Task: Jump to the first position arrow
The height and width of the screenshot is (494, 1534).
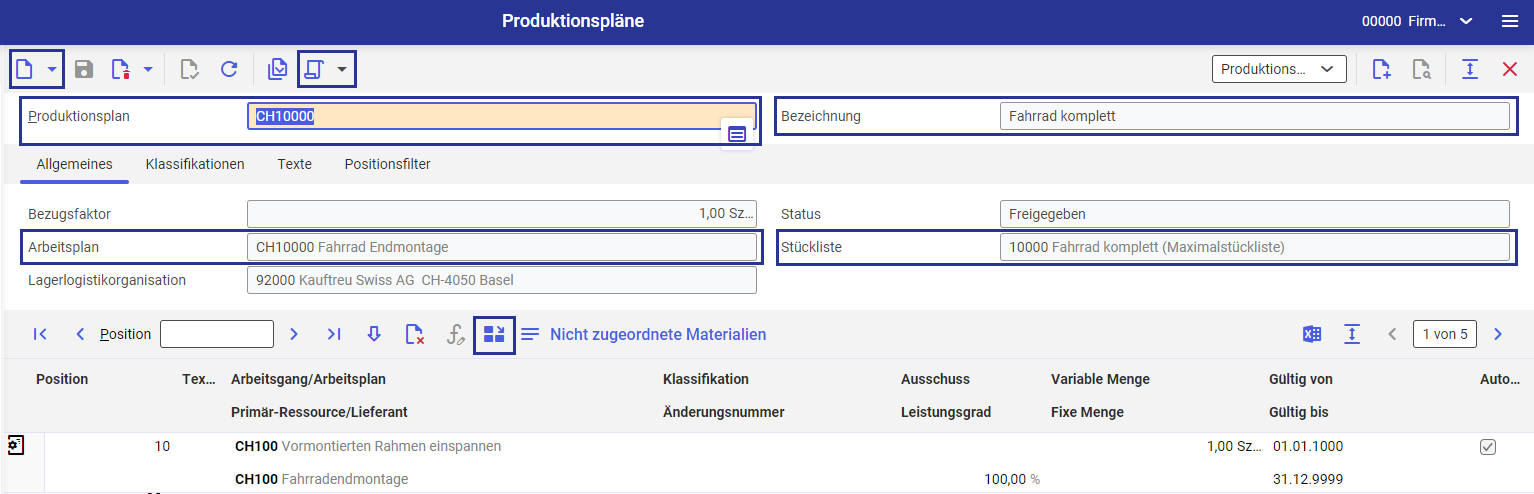Action: pyautogui.click(x=40, y=334)
